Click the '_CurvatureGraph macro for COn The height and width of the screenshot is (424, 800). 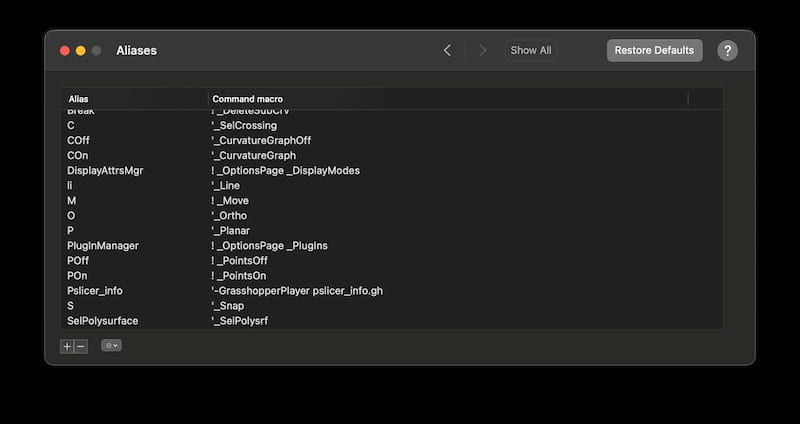253,155
